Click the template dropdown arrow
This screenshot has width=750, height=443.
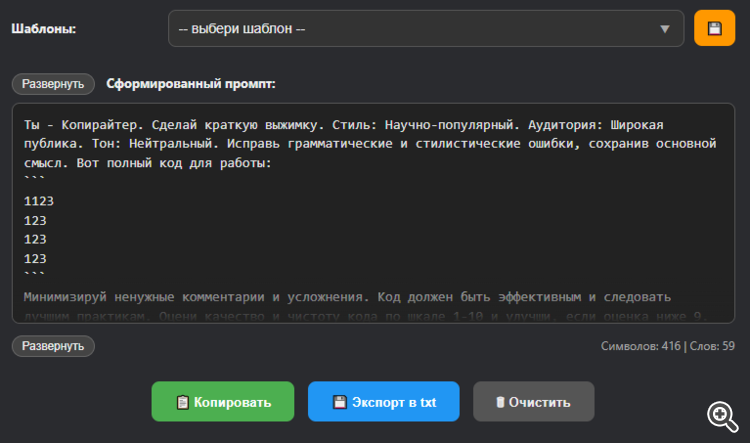[665, 29]
